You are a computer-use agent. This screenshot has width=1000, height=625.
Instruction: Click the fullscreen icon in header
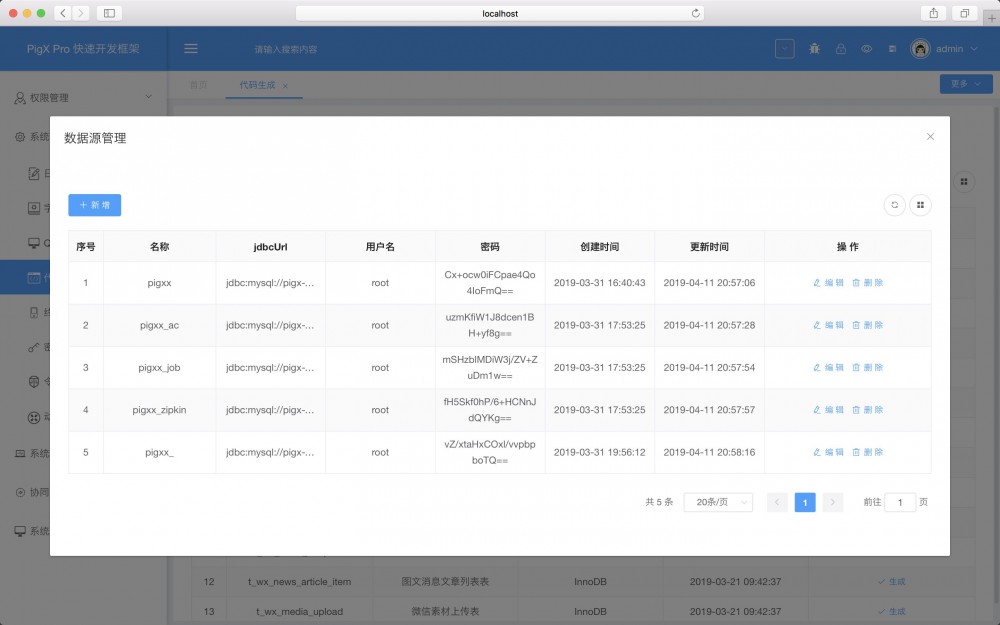pyautogui.click(x=892, y=48)
